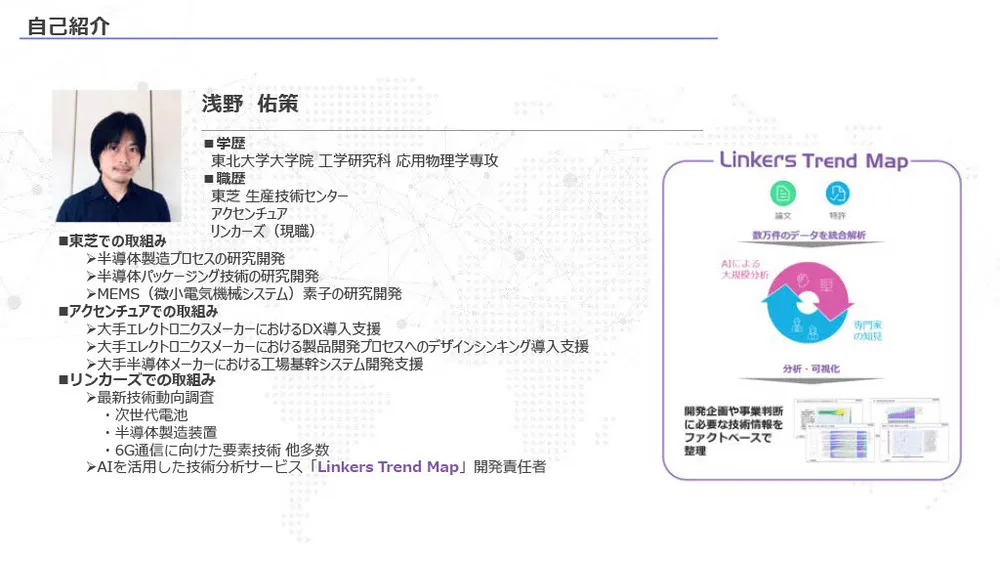
Task: Click the MEMS（微小電気機械システム）bullet
Action: tap(244, 294)
